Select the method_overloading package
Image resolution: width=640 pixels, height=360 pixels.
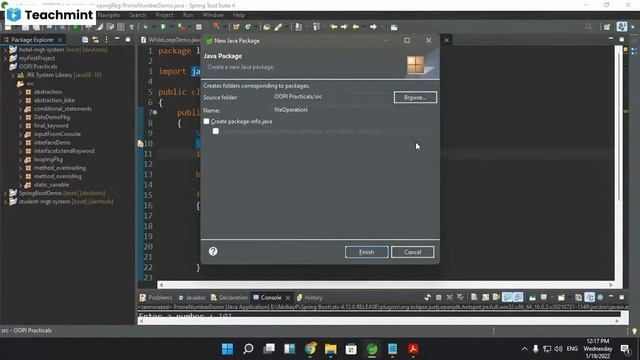pyautogui.click(x=60, y=168)
